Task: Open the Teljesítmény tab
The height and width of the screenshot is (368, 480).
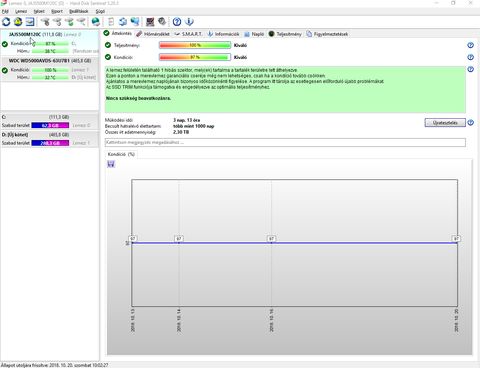Action: pos(285,34)
